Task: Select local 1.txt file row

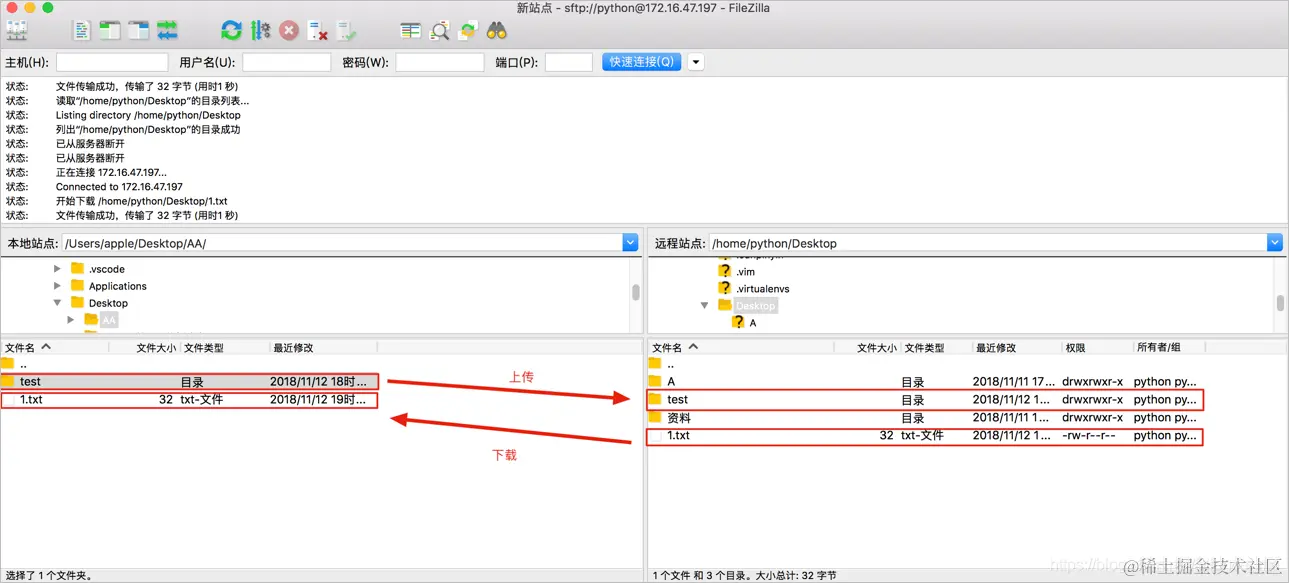Action: click(x=190, y=399)
